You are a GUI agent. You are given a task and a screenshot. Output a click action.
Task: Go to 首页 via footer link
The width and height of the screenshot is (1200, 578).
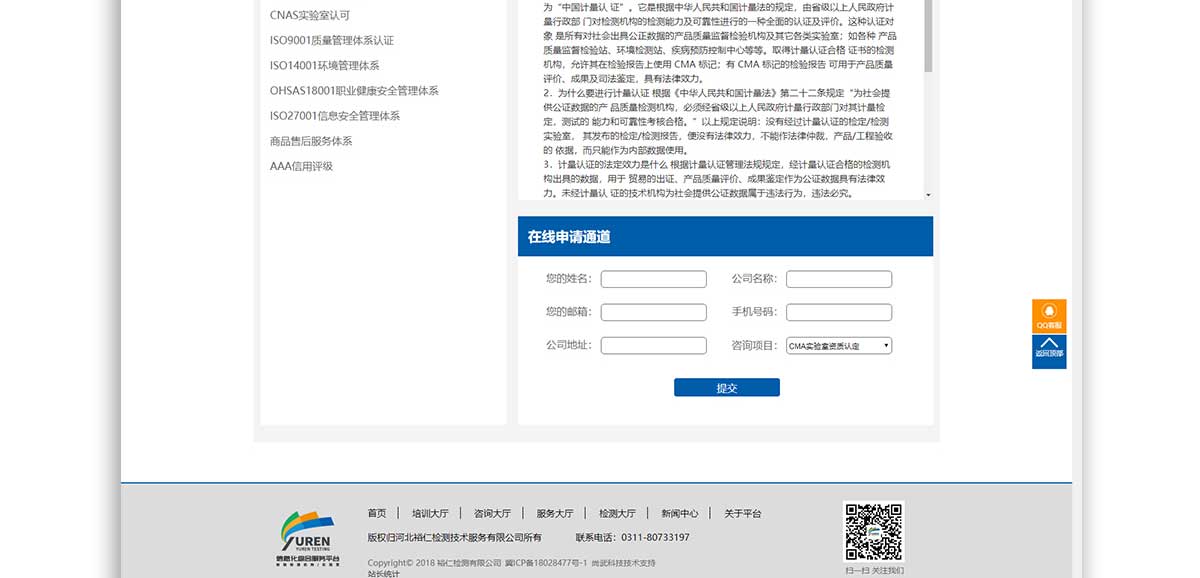(x=376, y=513)
